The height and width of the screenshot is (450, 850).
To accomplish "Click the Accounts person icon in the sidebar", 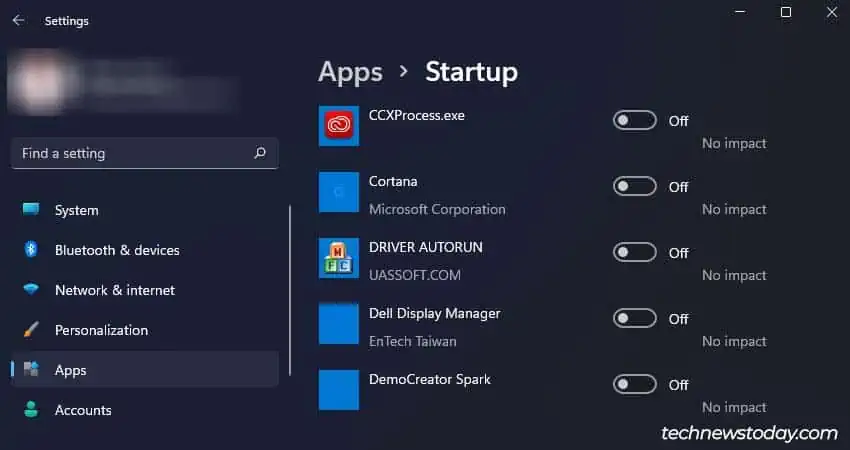I will pos(31,409).
